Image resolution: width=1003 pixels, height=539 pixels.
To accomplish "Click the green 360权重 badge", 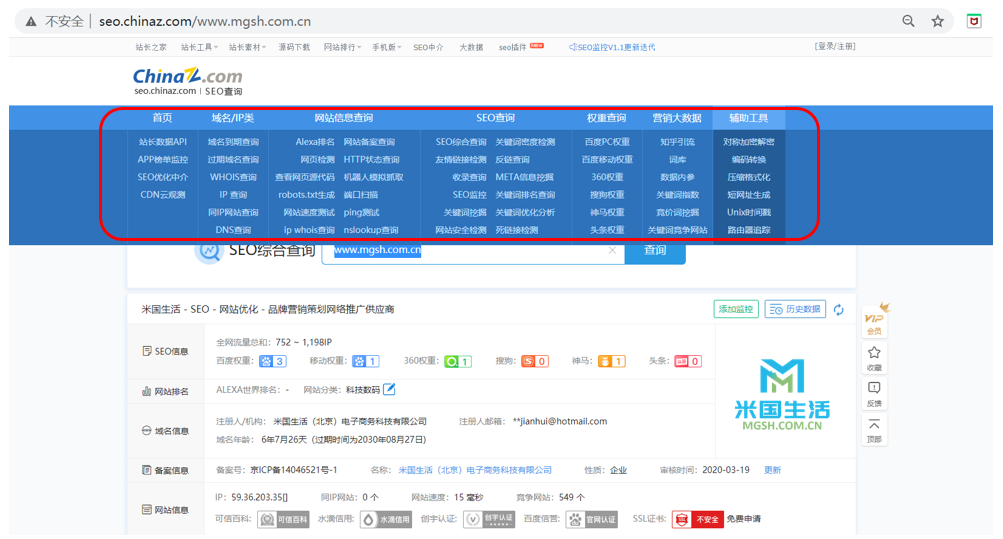I will click(458, 361).
